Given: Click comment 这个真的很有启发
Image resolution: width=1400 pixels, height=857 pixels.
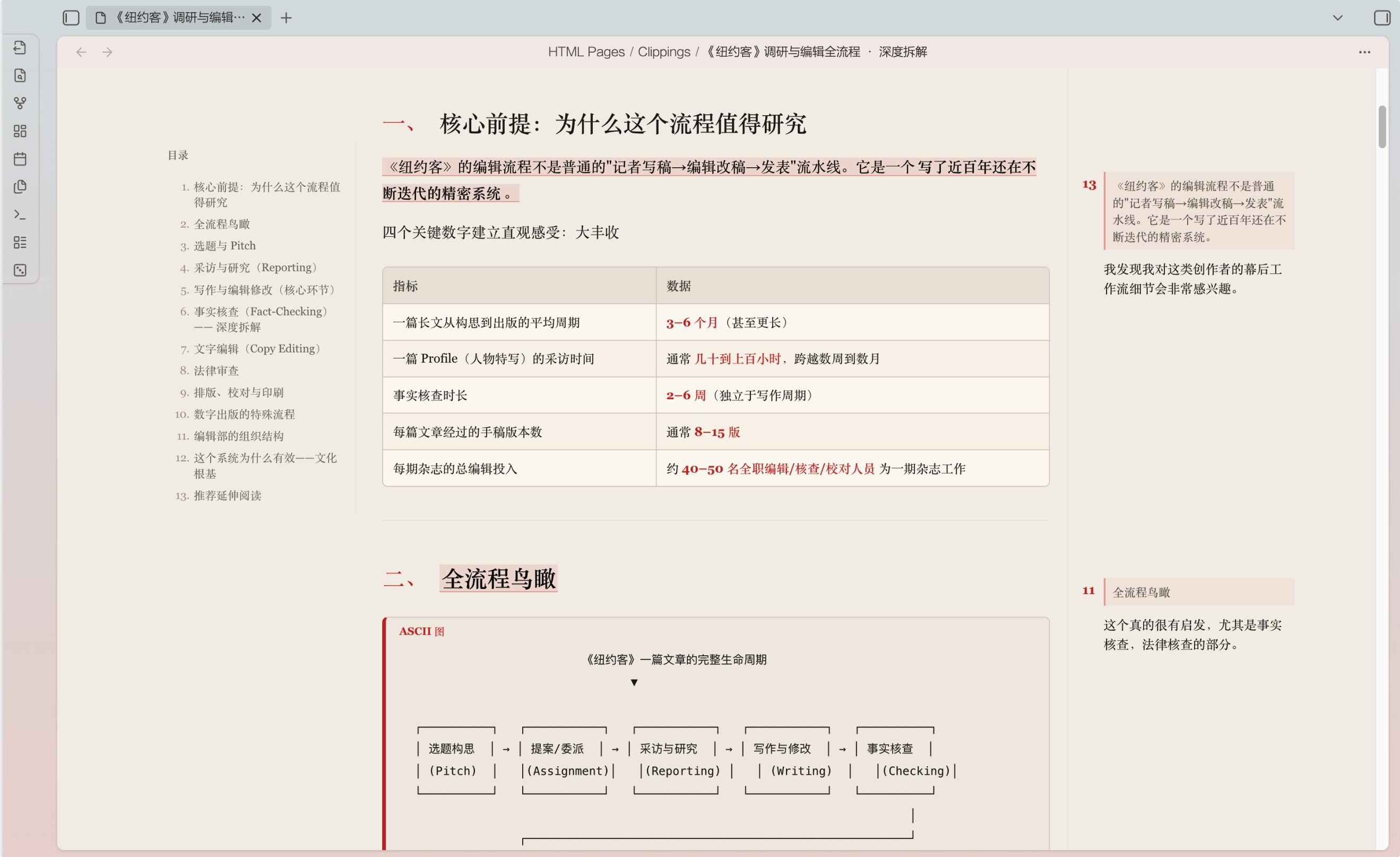Looking at the screenshot, I should [1192, 635].
